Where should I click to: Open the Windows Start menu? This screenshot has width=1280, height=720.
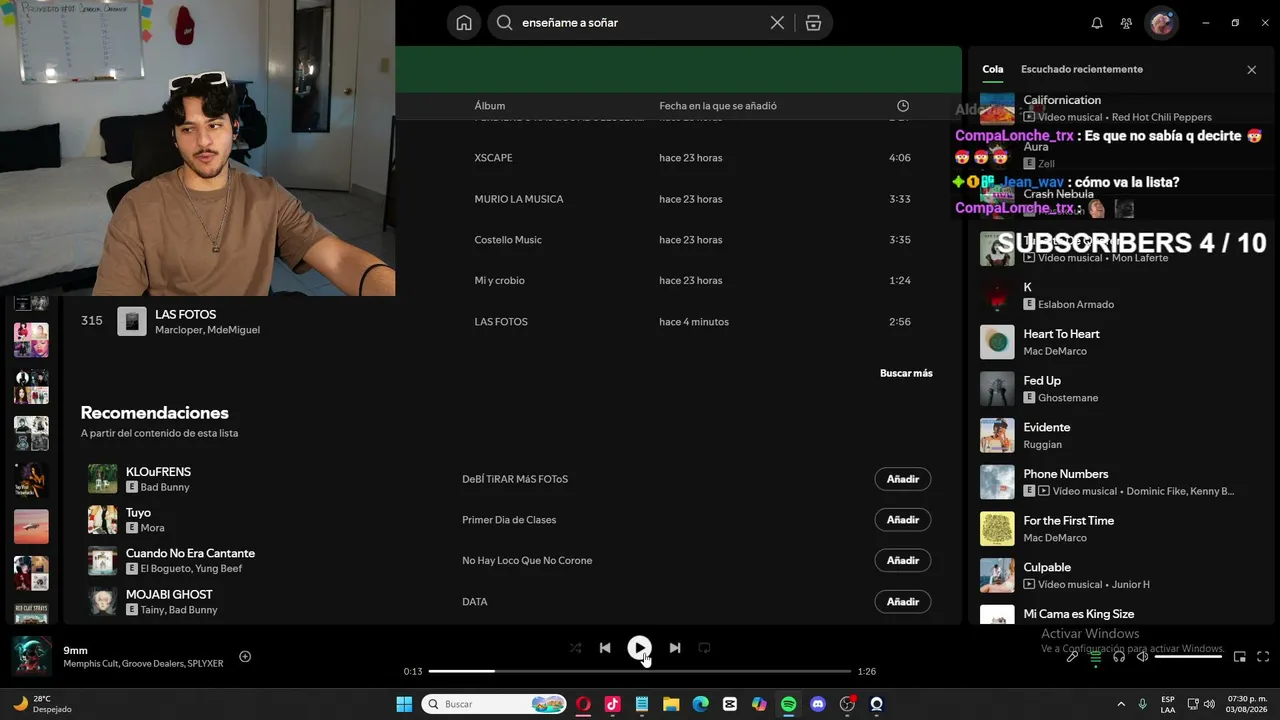pos(404,704)
